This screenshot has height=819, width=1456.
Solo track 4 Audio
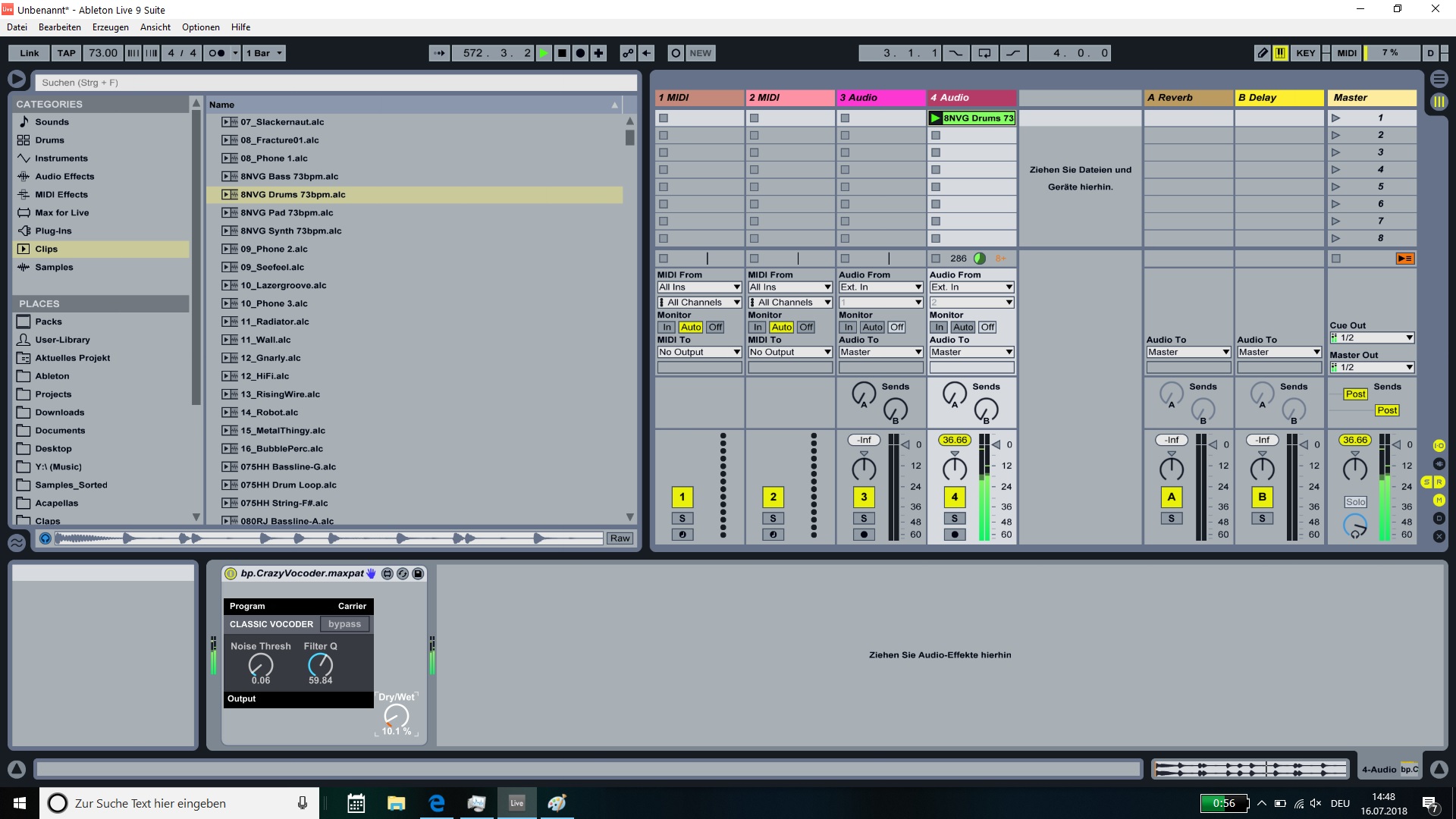(955, 519)
